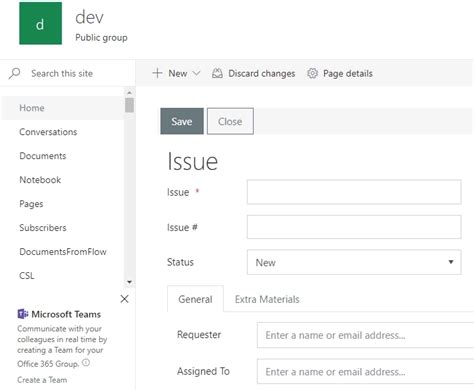Click the navigation scrollbar down arrow
The width and height of the screenshot is (474, 390).
pos(129,282)
